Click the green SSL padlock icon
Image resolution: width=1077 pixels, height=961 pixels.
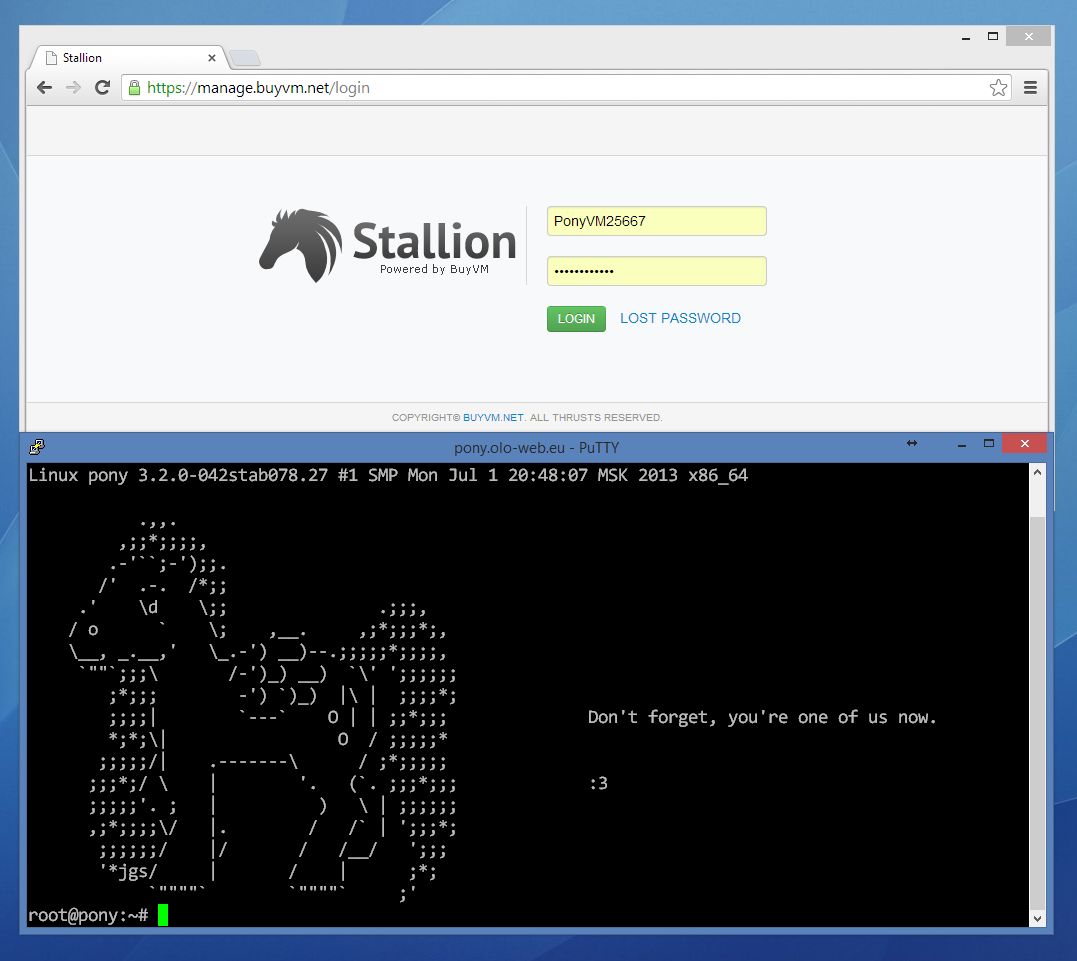[x=135, y=87]
